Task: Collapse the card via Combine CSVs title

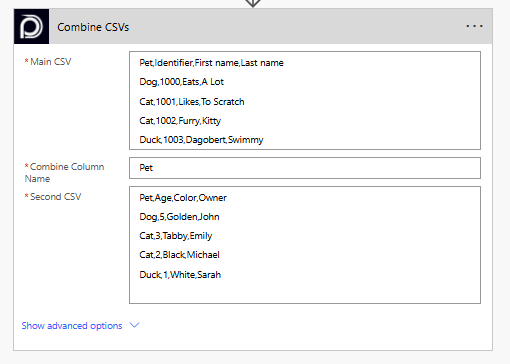Action: [93, 27]
